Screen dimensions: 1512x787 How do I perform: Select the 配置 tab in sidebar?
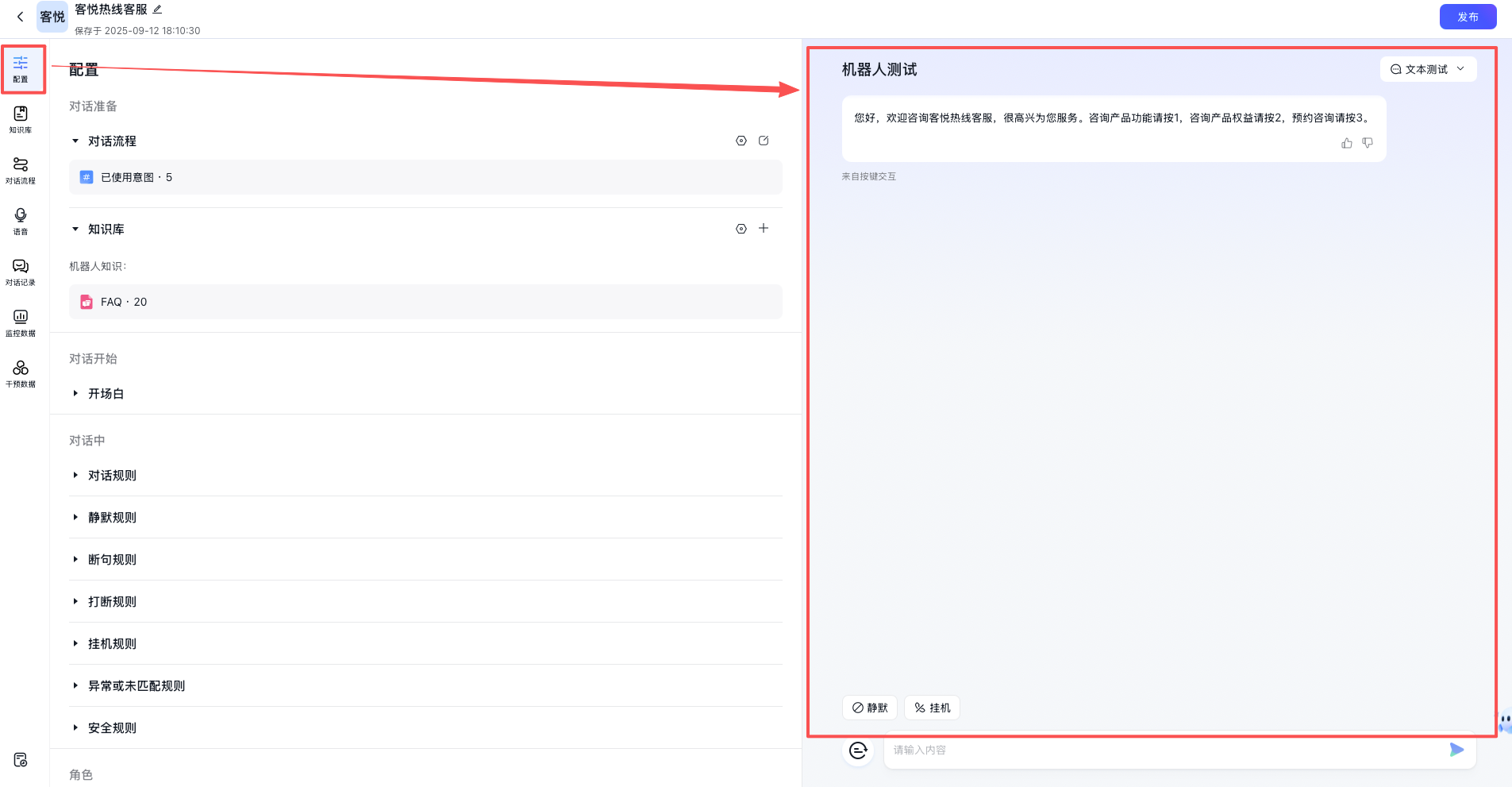pyautogui.click(x=21, y=69)
